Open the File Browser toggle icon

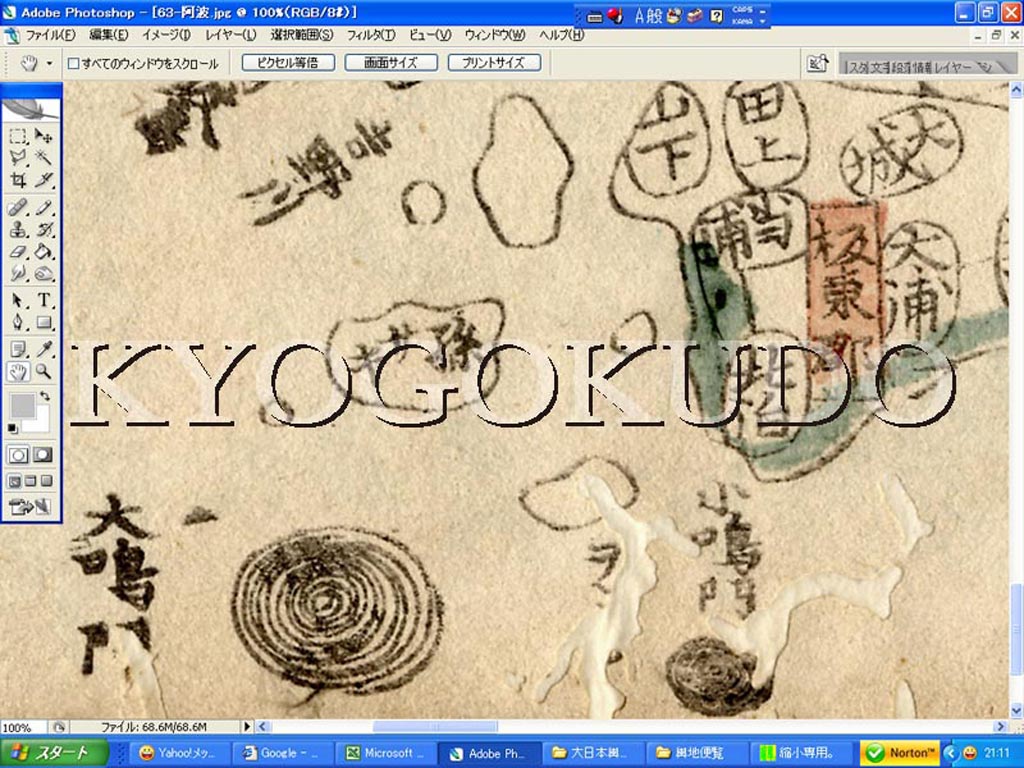pyautogui.click(x=818, y=63)
